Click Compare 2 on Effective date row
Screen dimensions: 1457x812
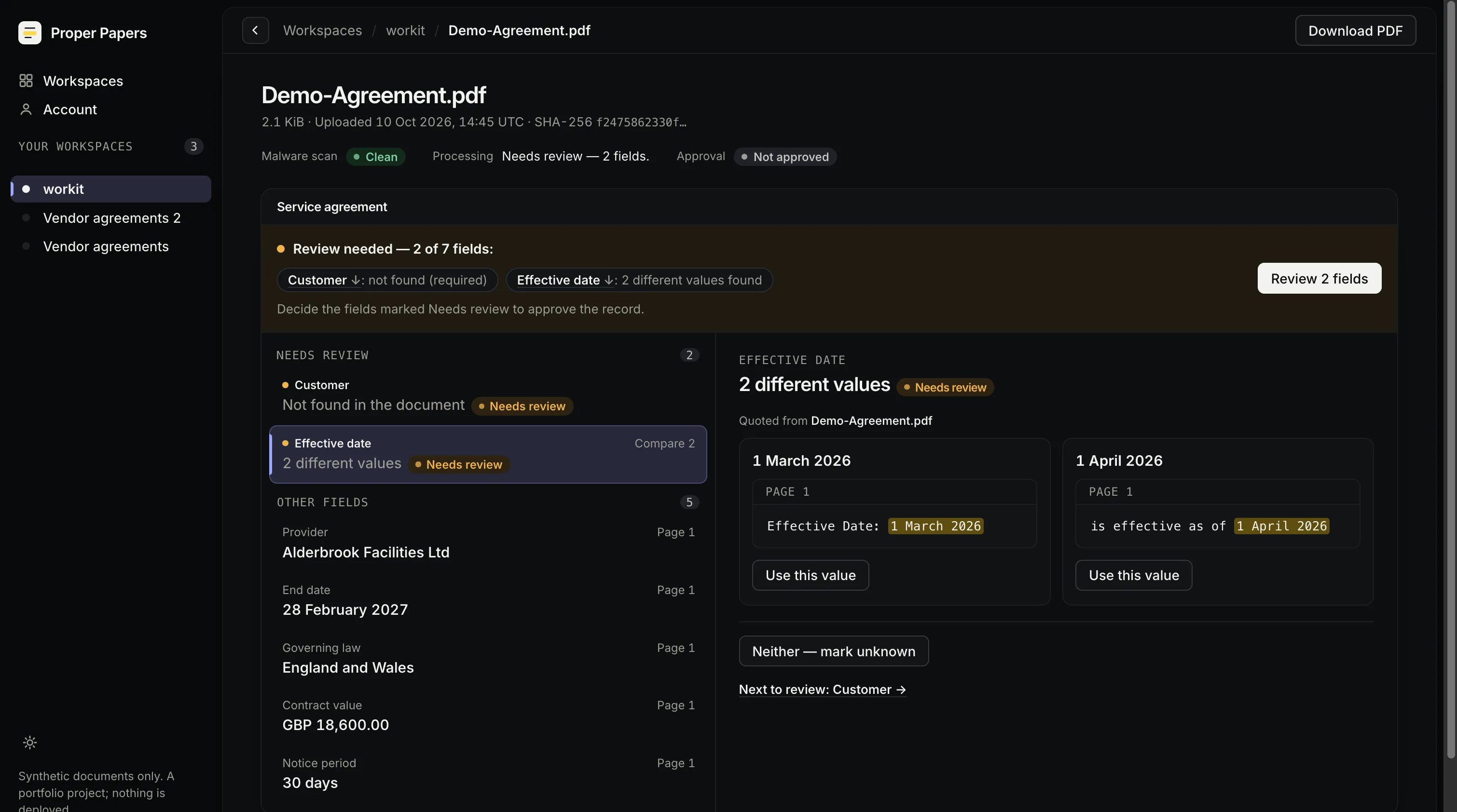click(x=665, y=443)
